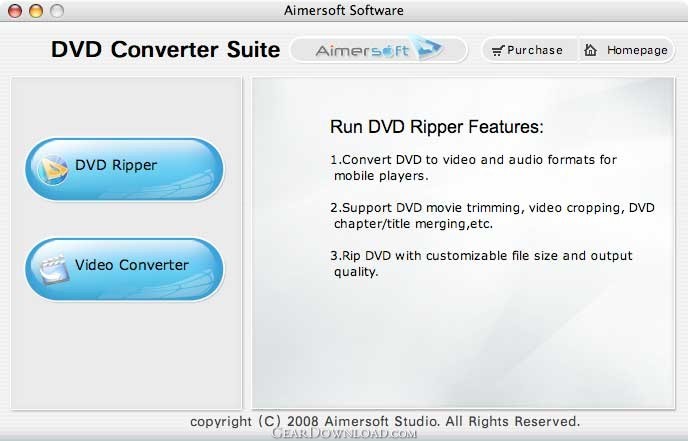Click the gray zoom window button
This screenshot has width=688, height=441.
click(57, 11)
